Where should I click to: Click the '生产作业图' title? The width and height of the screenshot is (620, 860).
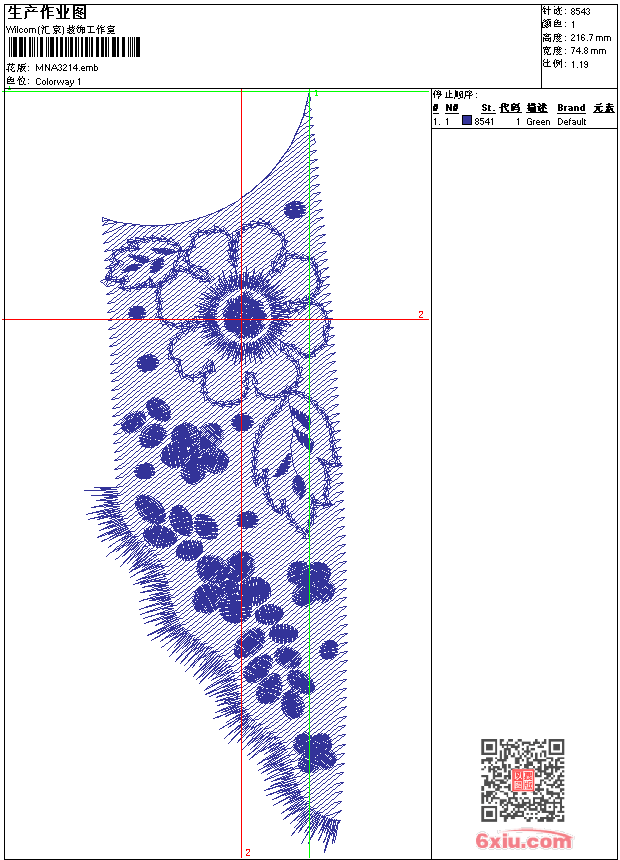click(46, 12)
